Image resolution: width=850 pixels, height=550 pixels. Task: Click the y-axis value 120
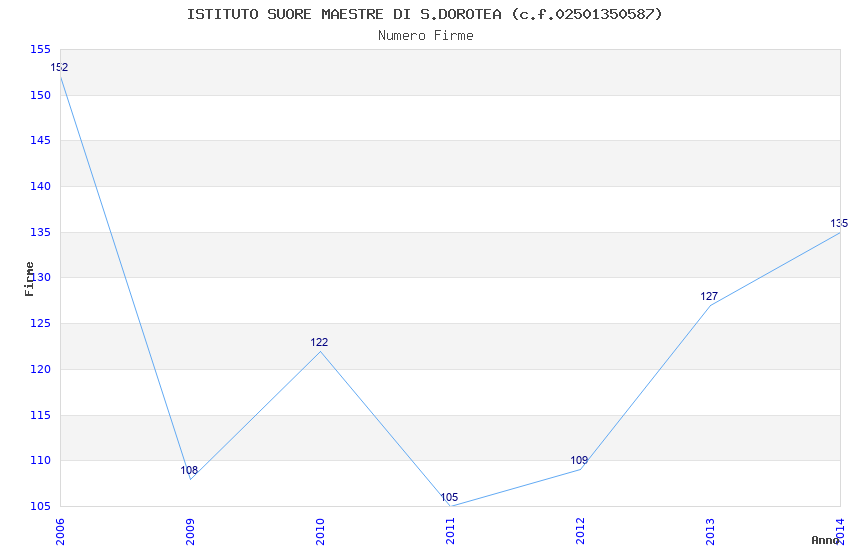coord(40,370)
